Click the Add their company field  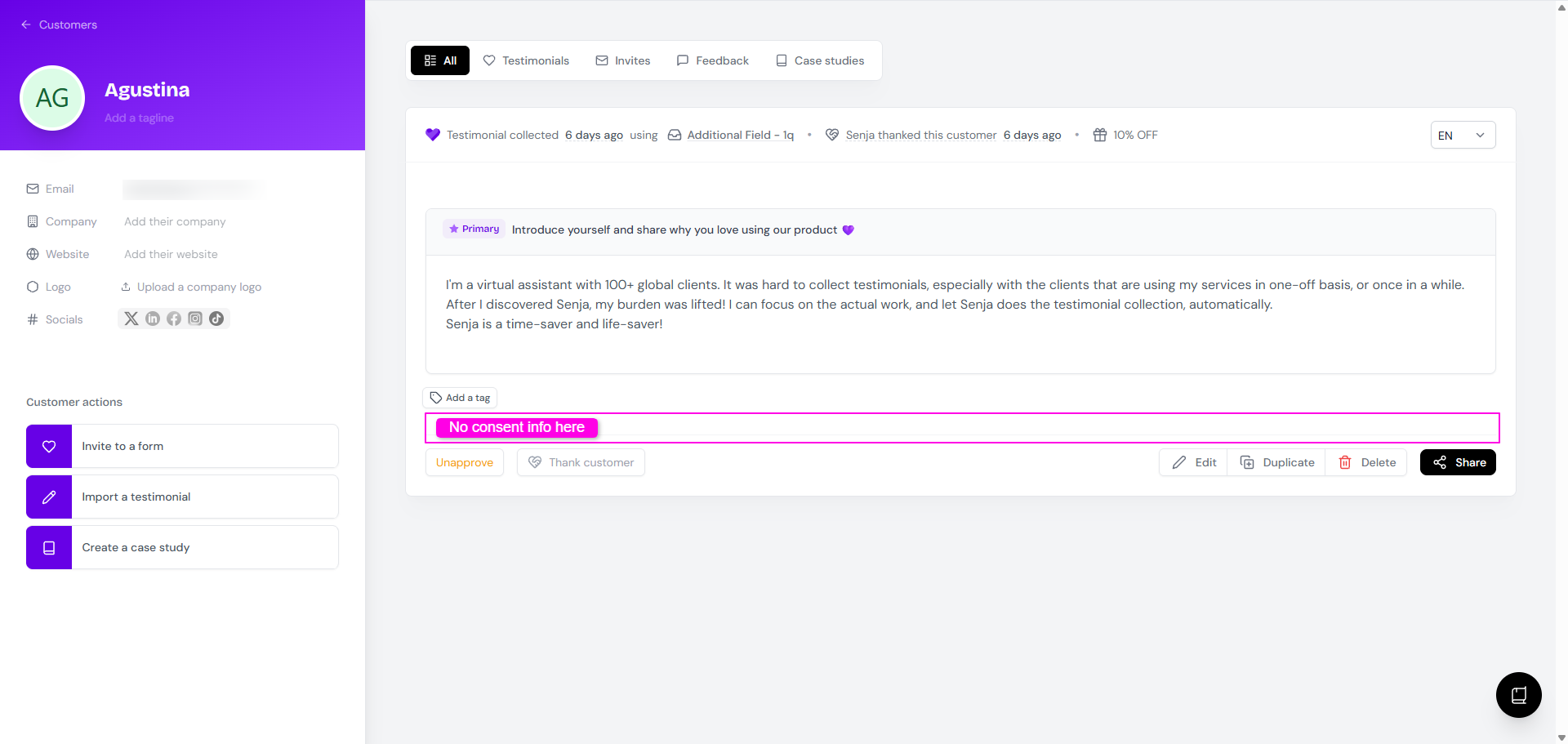pos(175,221)
